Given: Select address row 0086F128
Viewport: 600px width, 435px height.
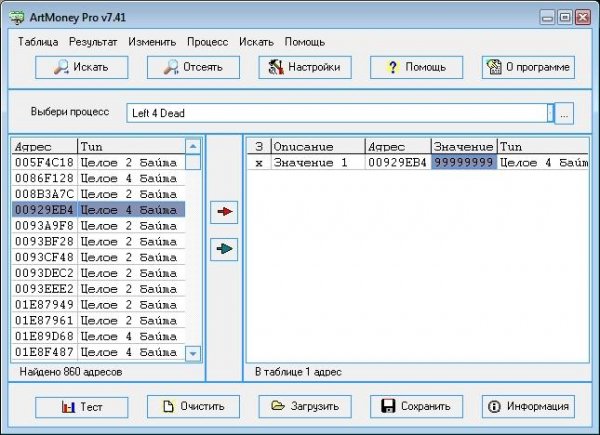Looking at the screenshot, I should coord(98,178).
